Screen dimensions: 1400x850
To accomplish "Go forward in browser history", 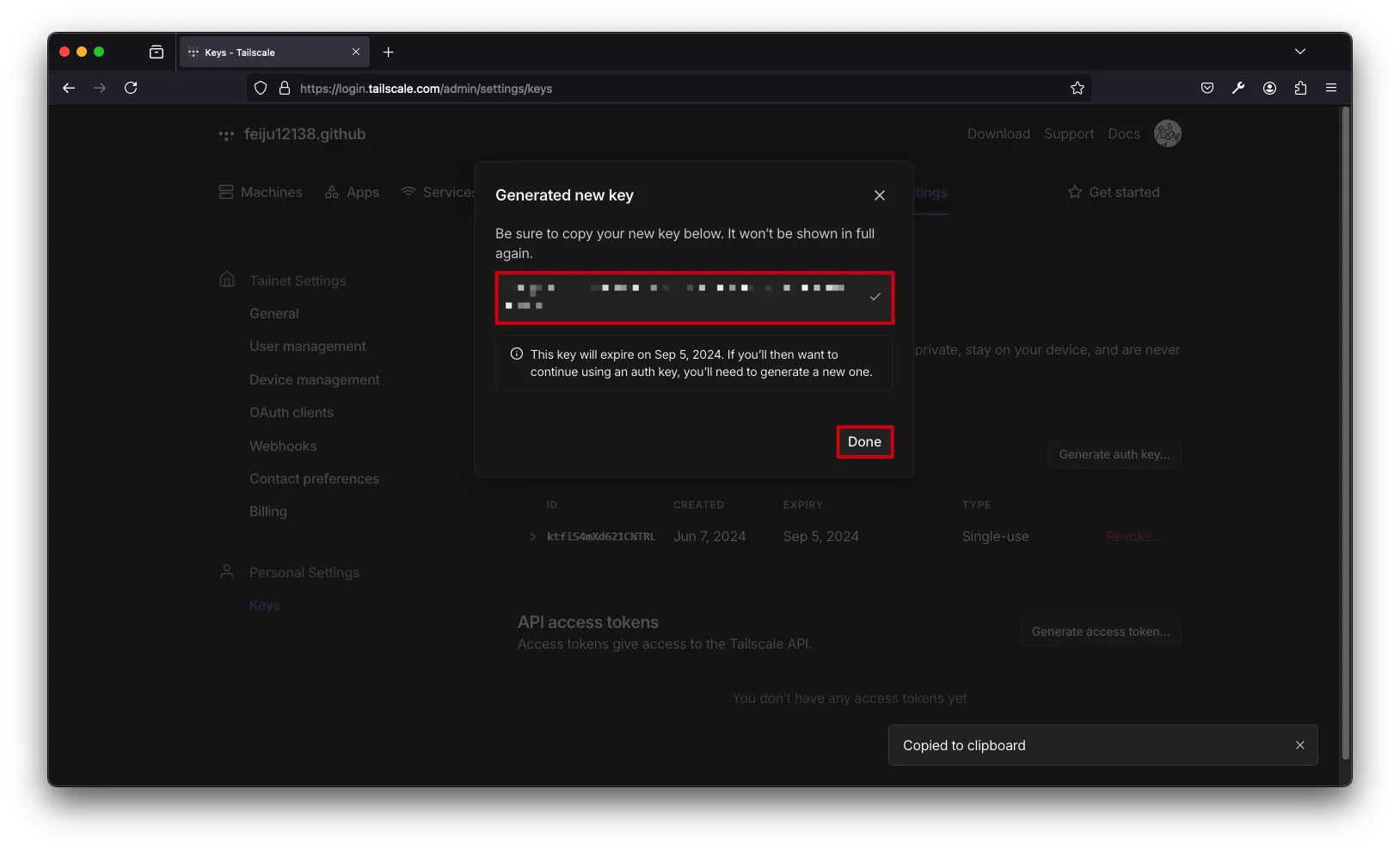I will pyautogui.click(x=100, y=88).
